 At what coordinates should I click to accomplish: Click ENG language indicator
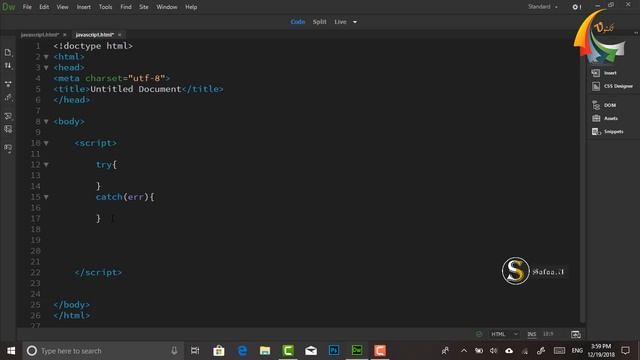click(577, 351)
